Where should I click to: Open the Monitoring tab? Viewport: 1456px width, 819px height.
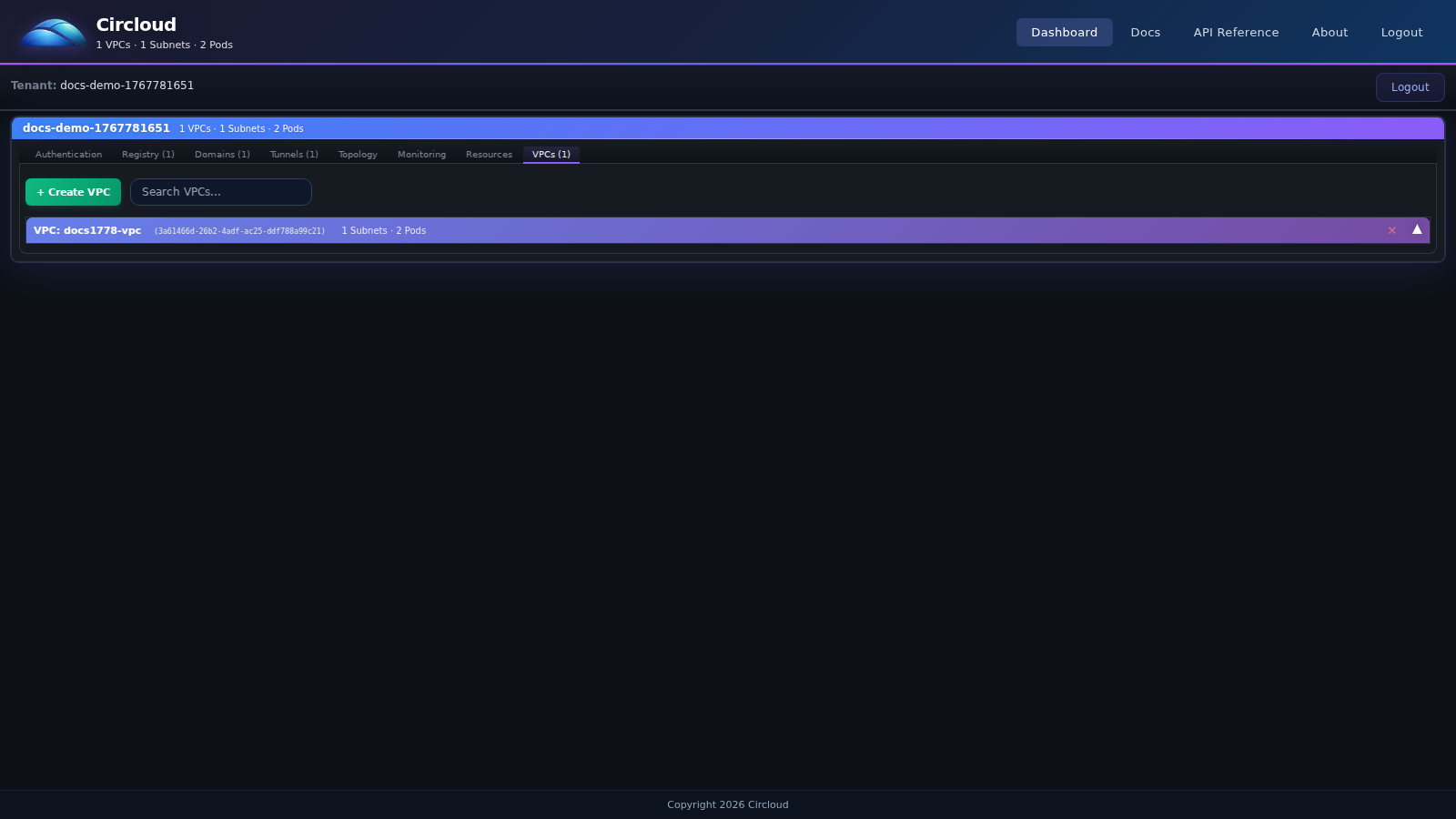pos(421,155)
